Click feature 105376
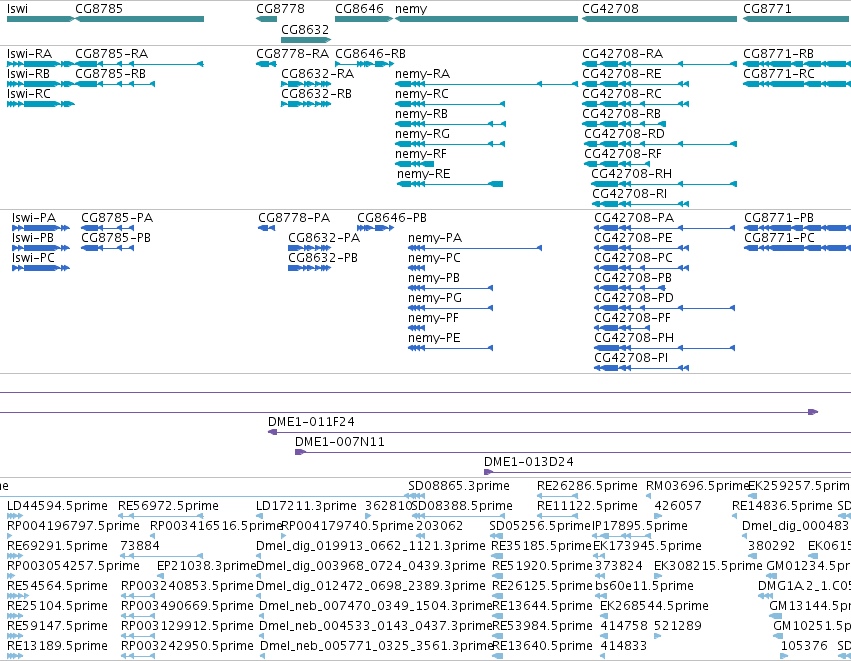The image size is (851, 661). pos(784,656)
